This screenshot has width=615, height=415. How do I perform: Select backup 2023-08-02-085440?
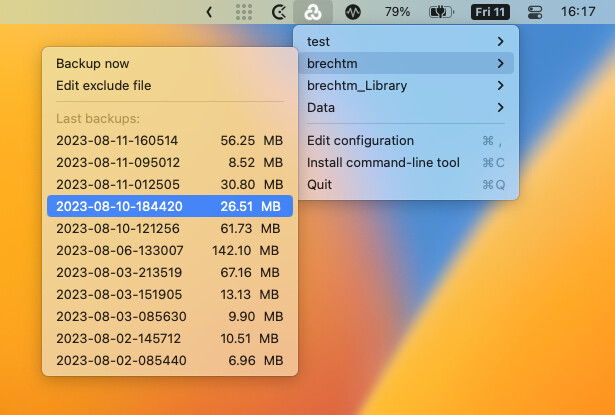170,360
